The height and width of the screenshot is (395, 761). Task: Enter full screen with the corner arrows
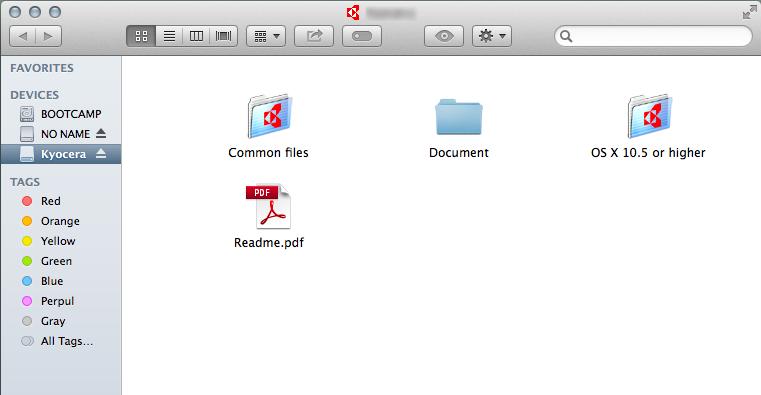(x=749, y=12)
